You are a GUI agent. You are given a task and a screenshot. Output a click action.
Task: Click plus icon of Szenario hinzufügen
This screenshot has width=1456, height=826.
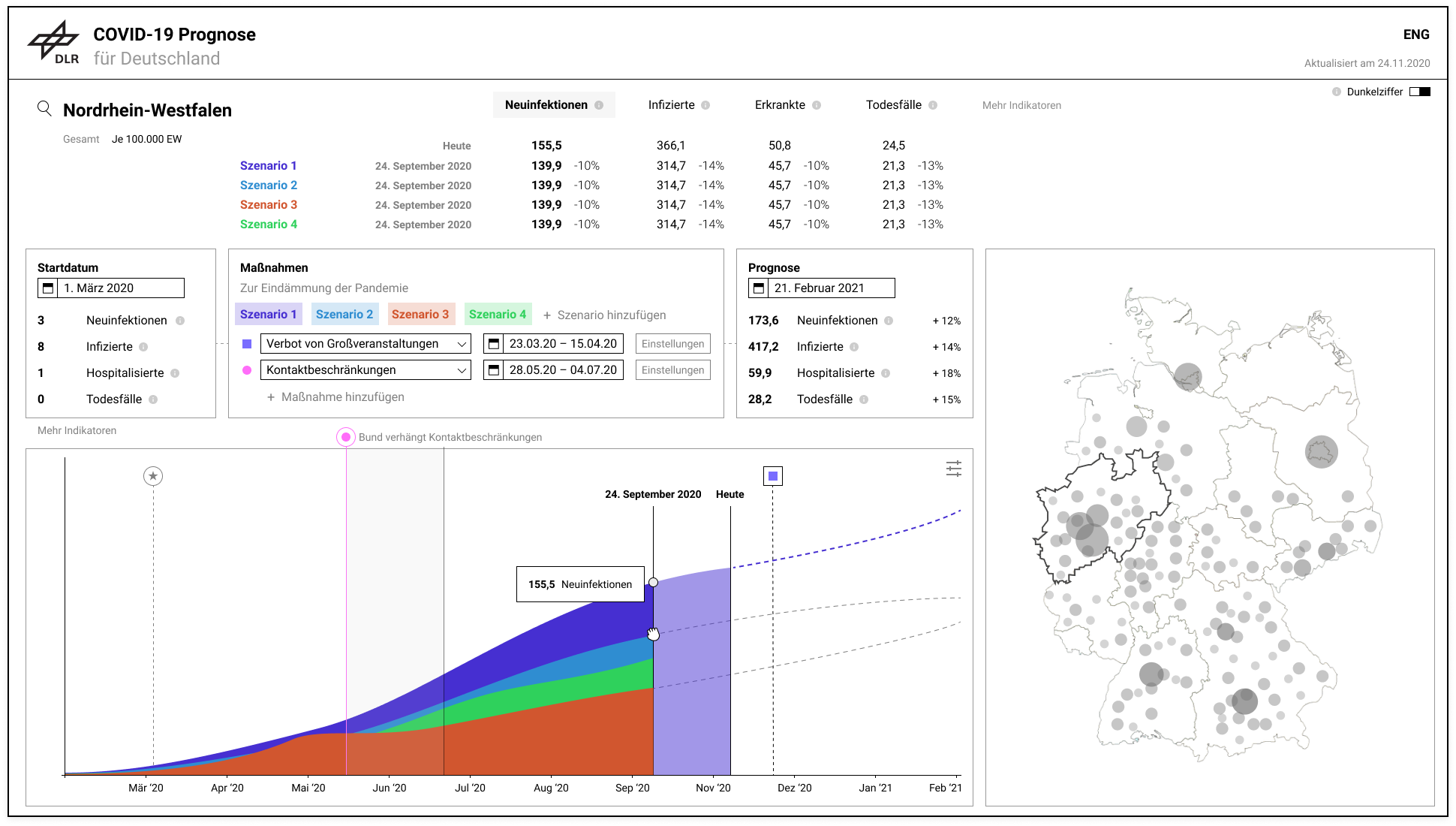(547, 315)
